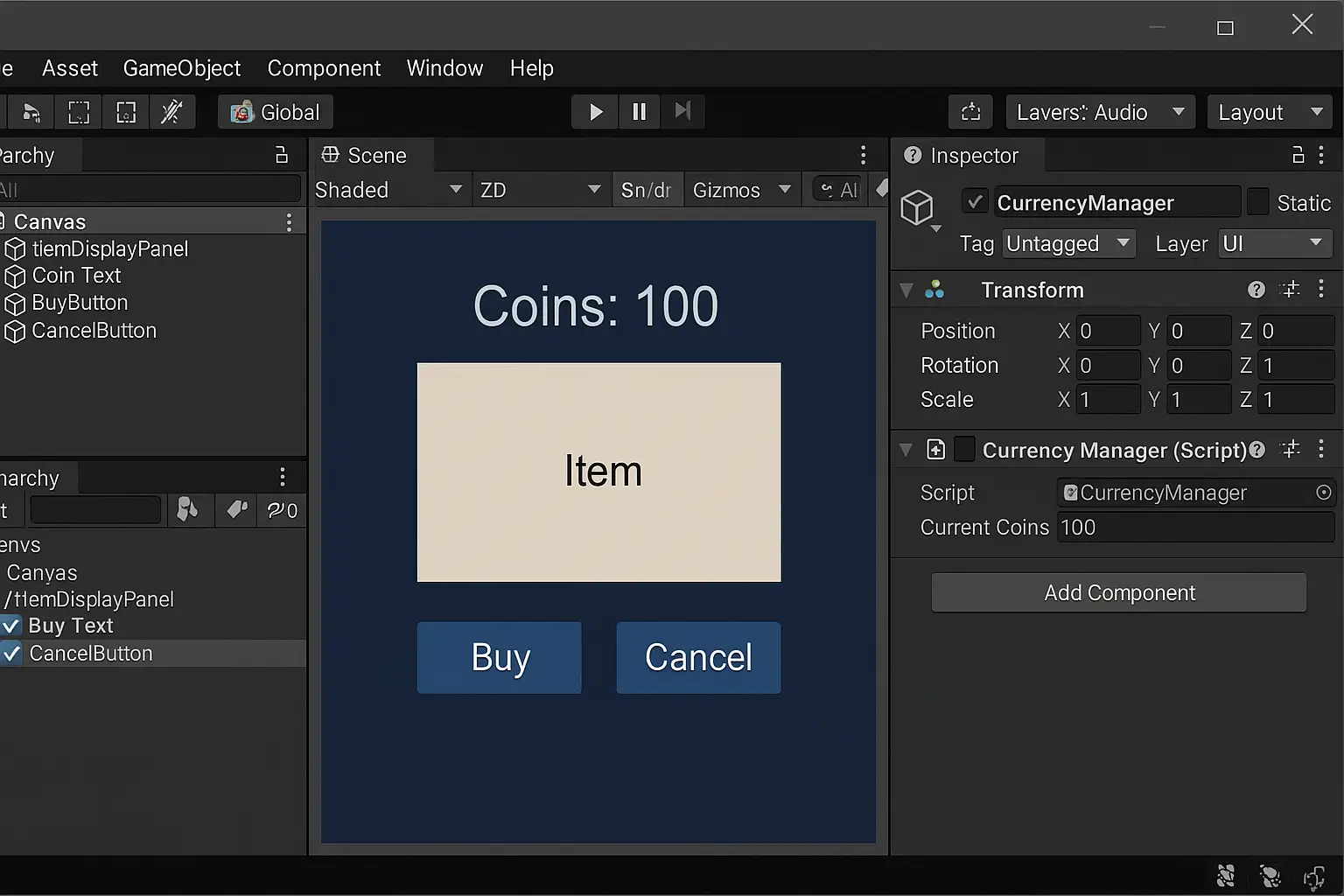The width and height of the screenshot is (1344, 896).
Task: Open the Transform component options menu
Action: pos(1321,290)
